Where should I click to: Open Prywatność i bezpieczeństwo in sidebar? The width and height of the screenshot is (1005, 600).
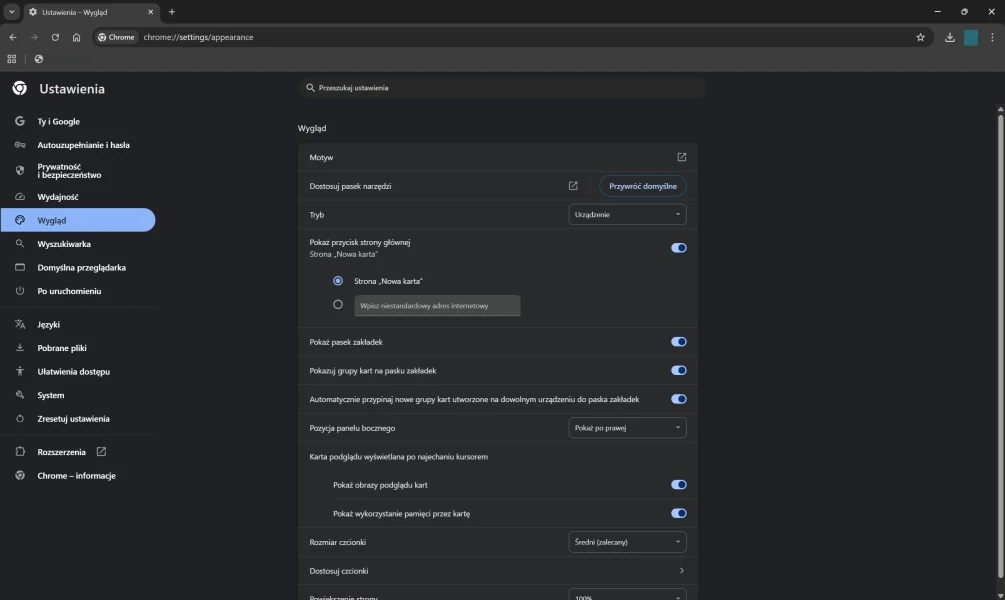point(69,171)
